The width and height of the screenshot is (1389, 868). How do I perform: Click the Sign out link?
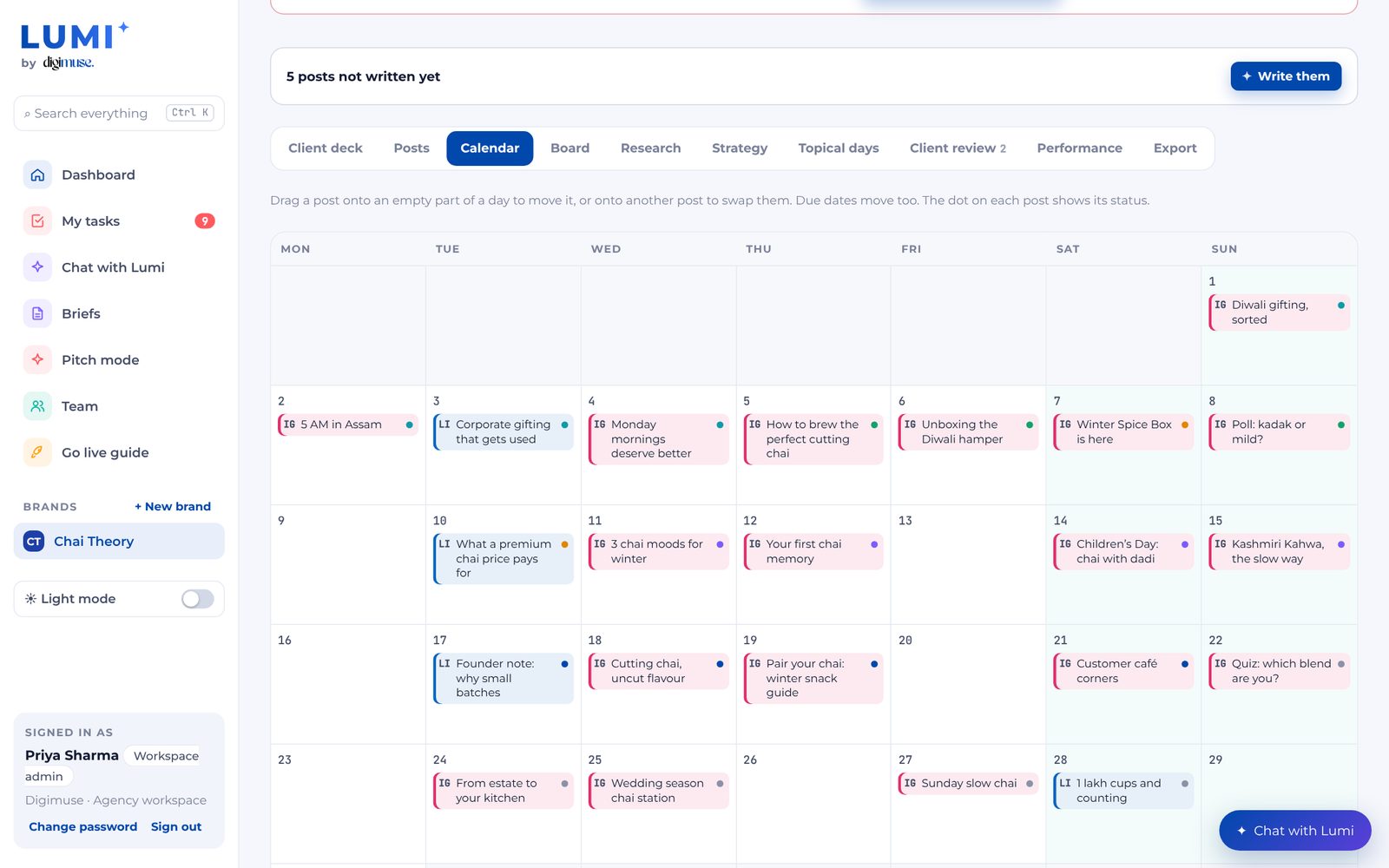pyautogui.click(x=176, y=827)
